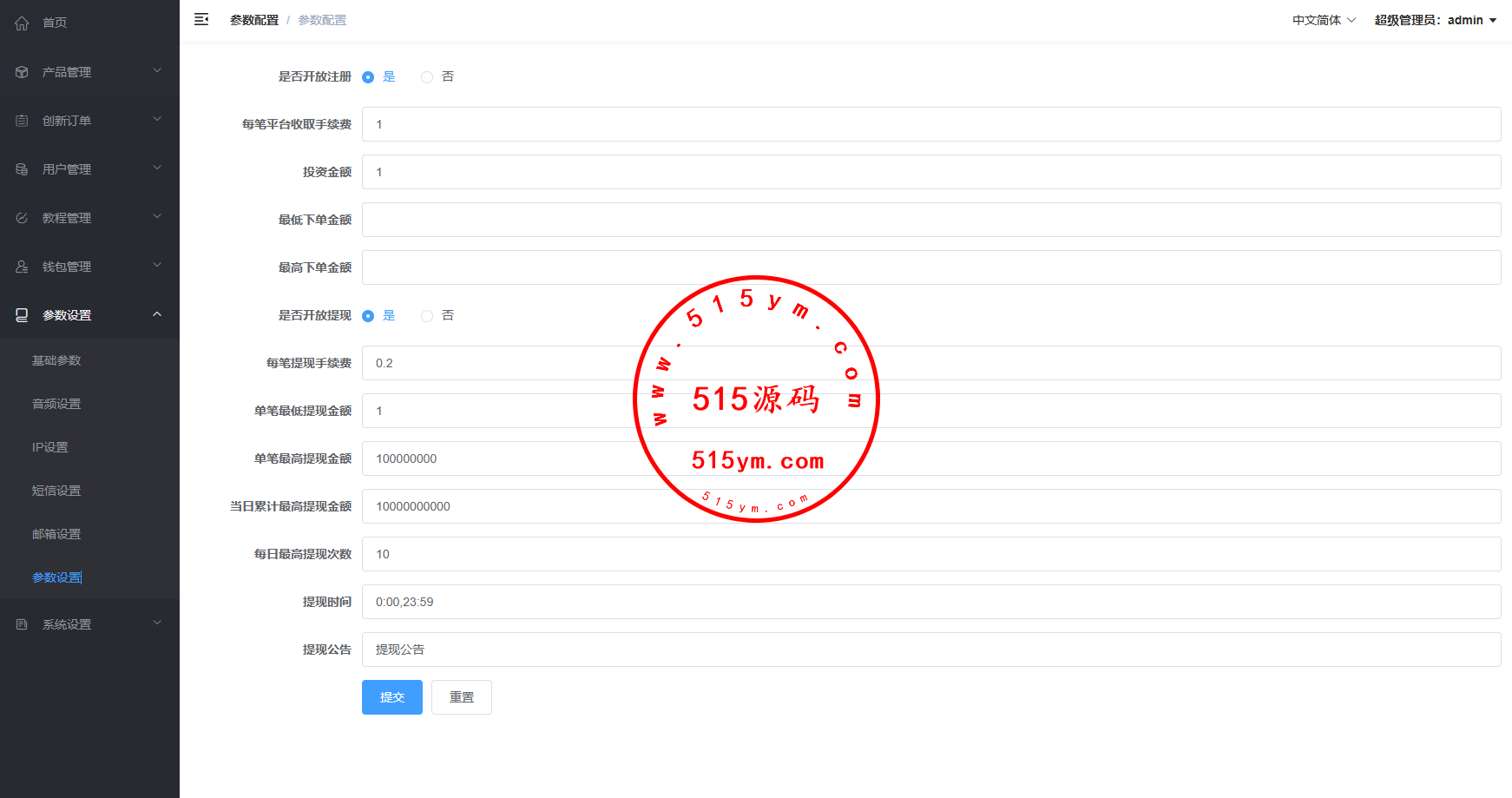Open the 基础参数 submenu item
Viewport: 1512px width, 798px height.
[x=56, y=360]
